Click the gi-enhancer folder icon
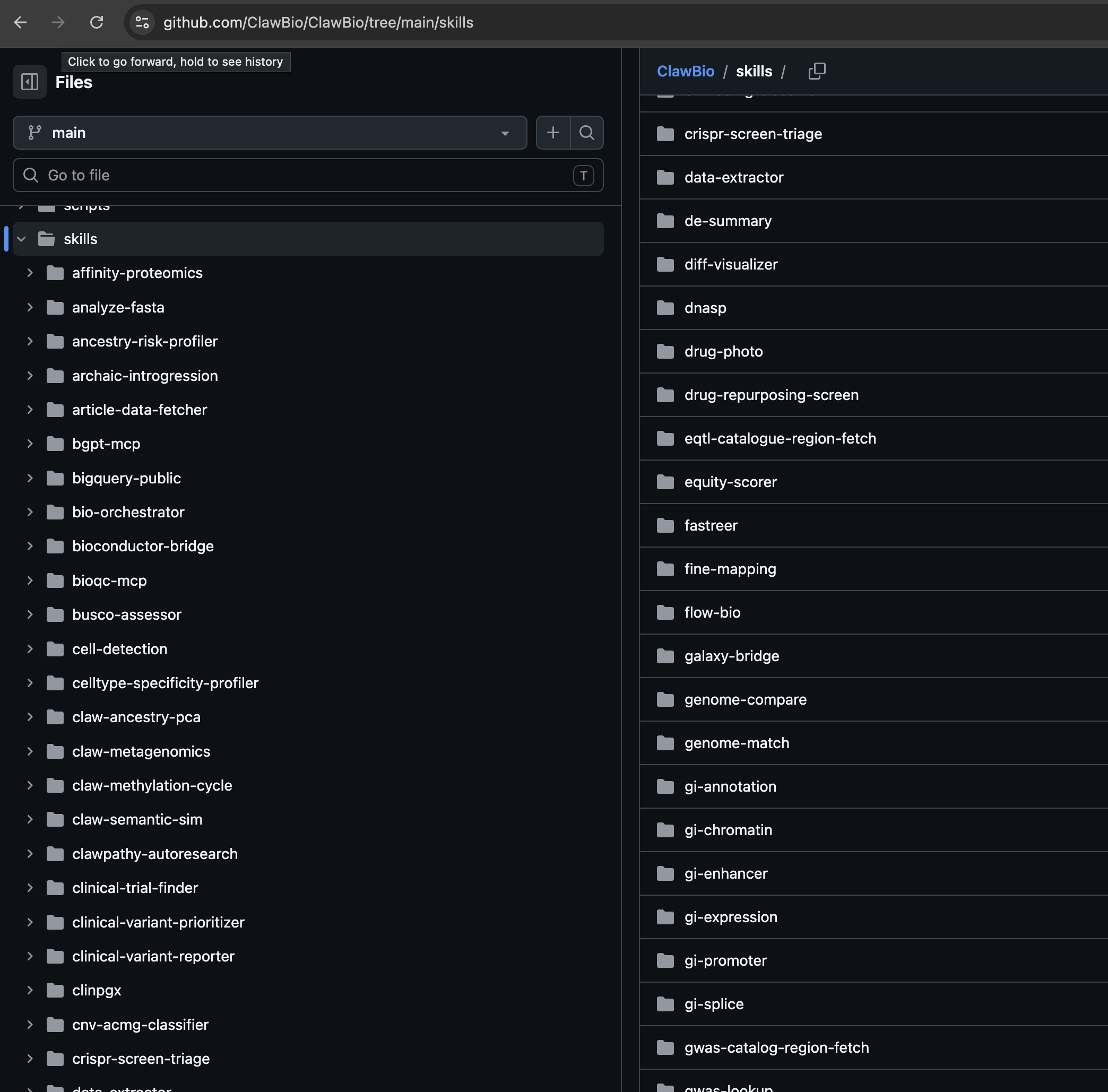 pos(665,873)
